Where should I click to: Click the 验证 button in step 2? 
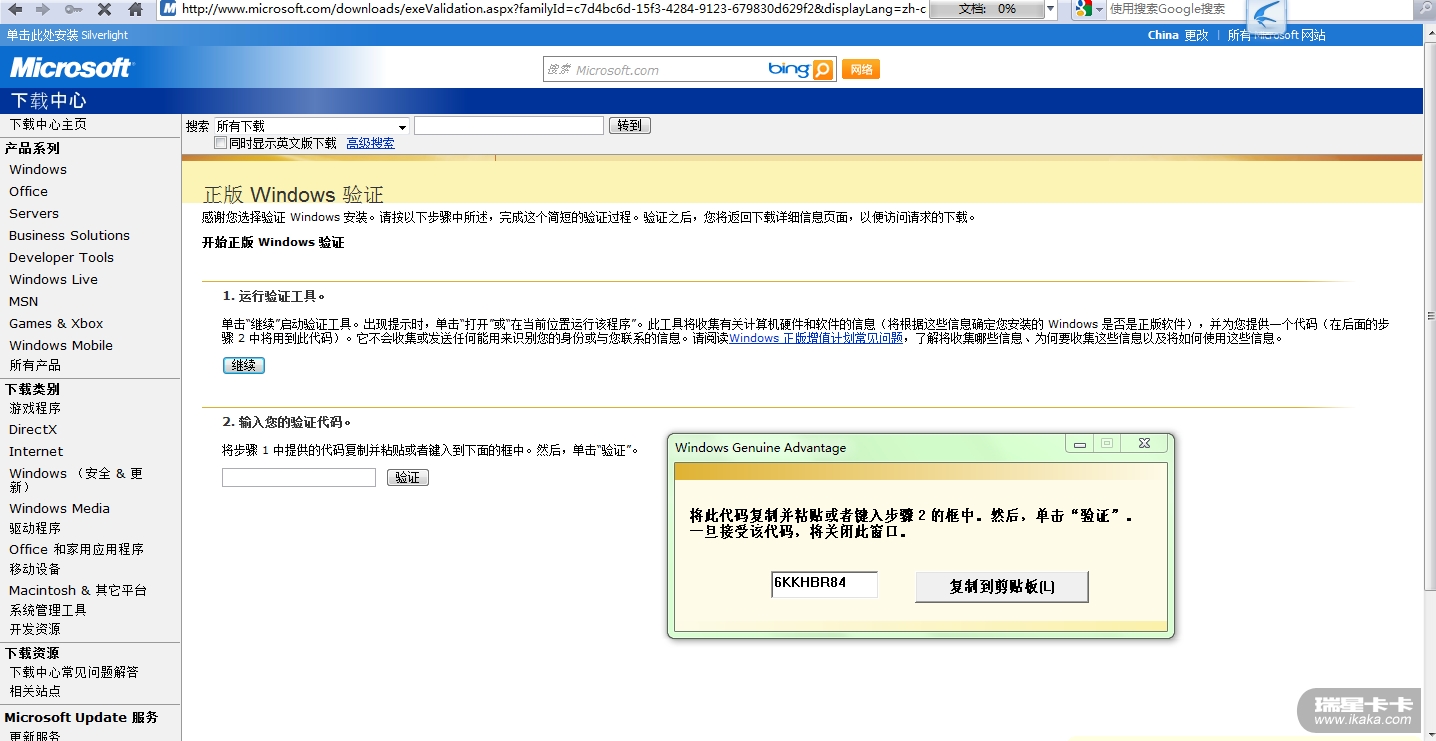[x=408, y=478]
